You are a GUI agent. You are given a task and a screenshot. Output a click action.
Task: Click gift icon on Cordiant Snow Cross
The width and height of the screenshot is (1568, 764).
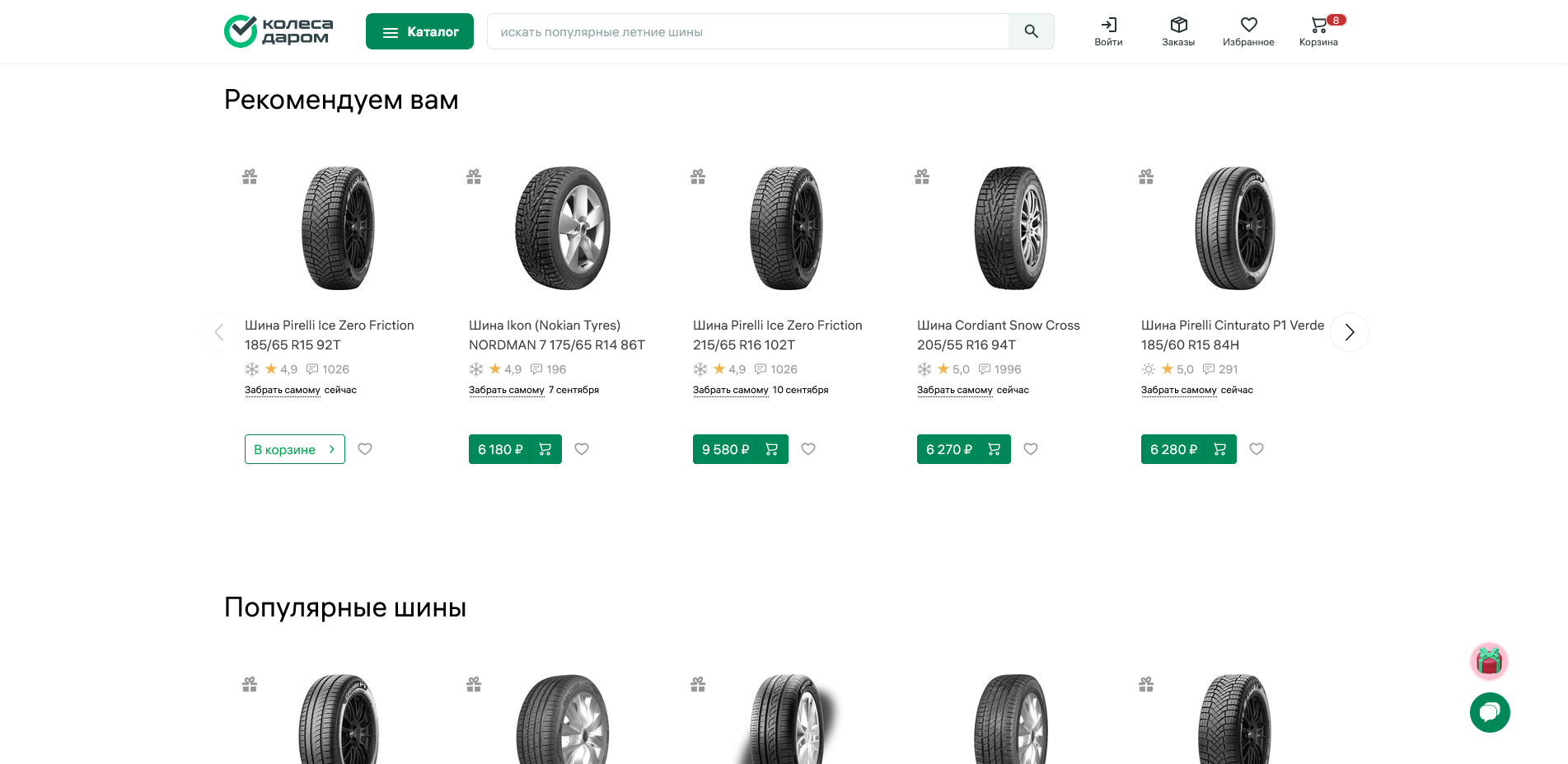[922, 176]
